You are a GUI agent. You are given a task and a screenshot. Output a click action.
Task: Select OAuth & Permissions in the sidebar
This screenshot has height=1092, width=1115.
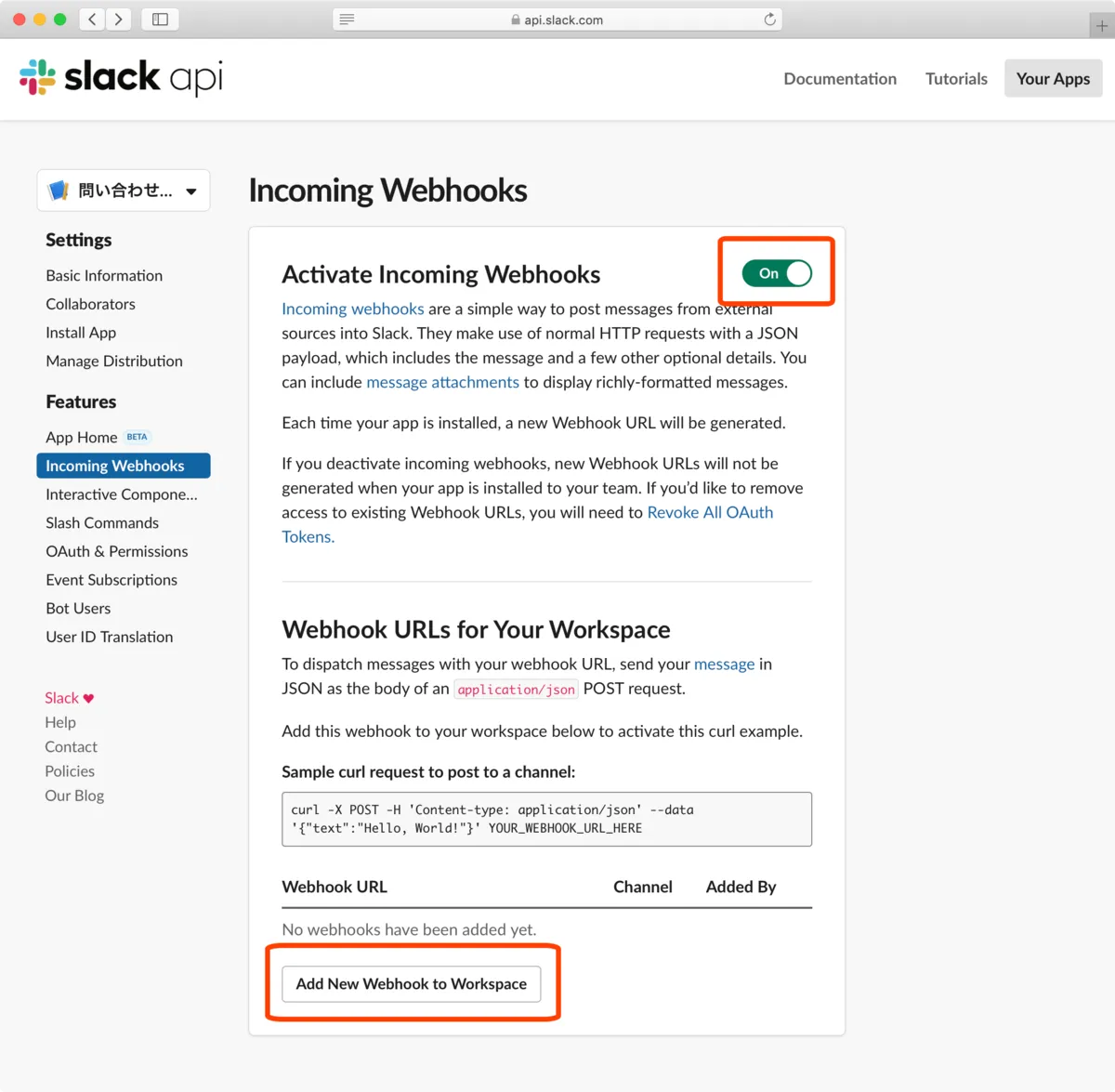117,551
